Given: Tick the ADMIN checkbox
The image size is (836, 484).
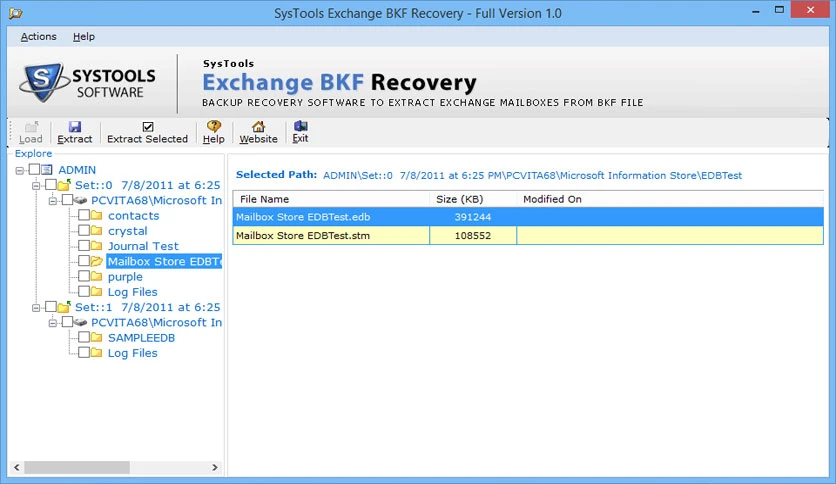Looking at the screenshot, I should pos(34,170).
